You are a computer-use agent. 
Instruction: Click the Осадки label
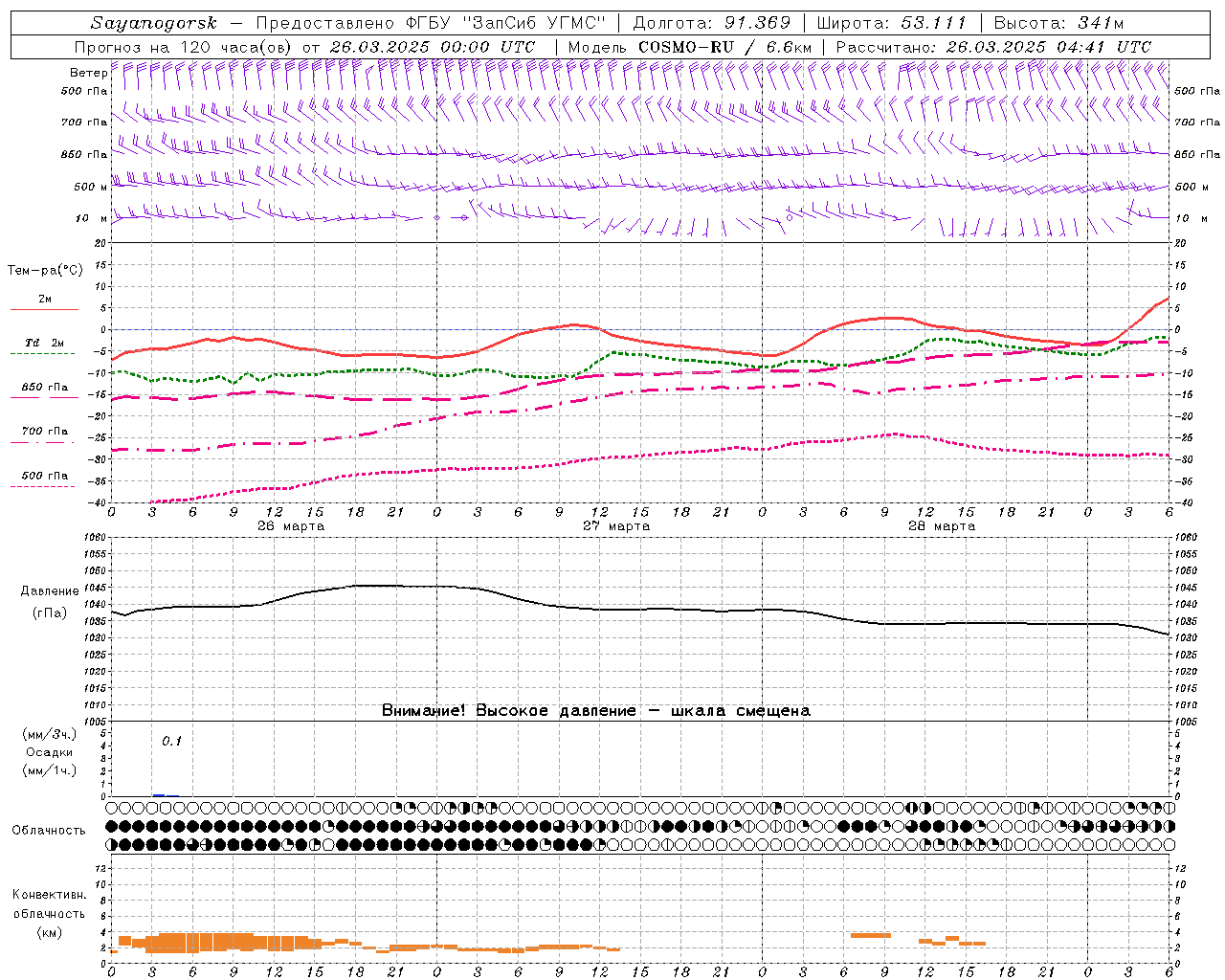[49, 752]
